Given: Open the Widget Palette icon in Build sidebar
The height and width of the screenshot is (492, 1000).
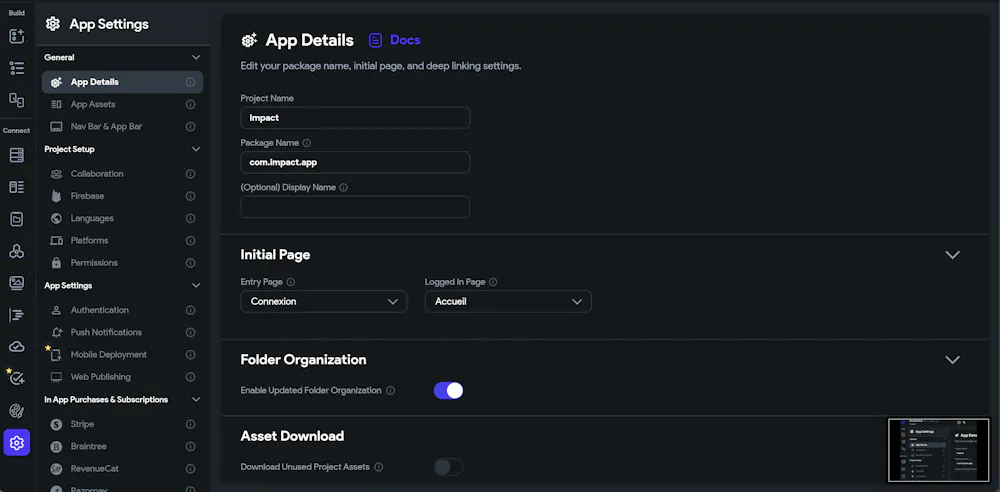Looking at the screenshot, I should click(x=17, y=36).
